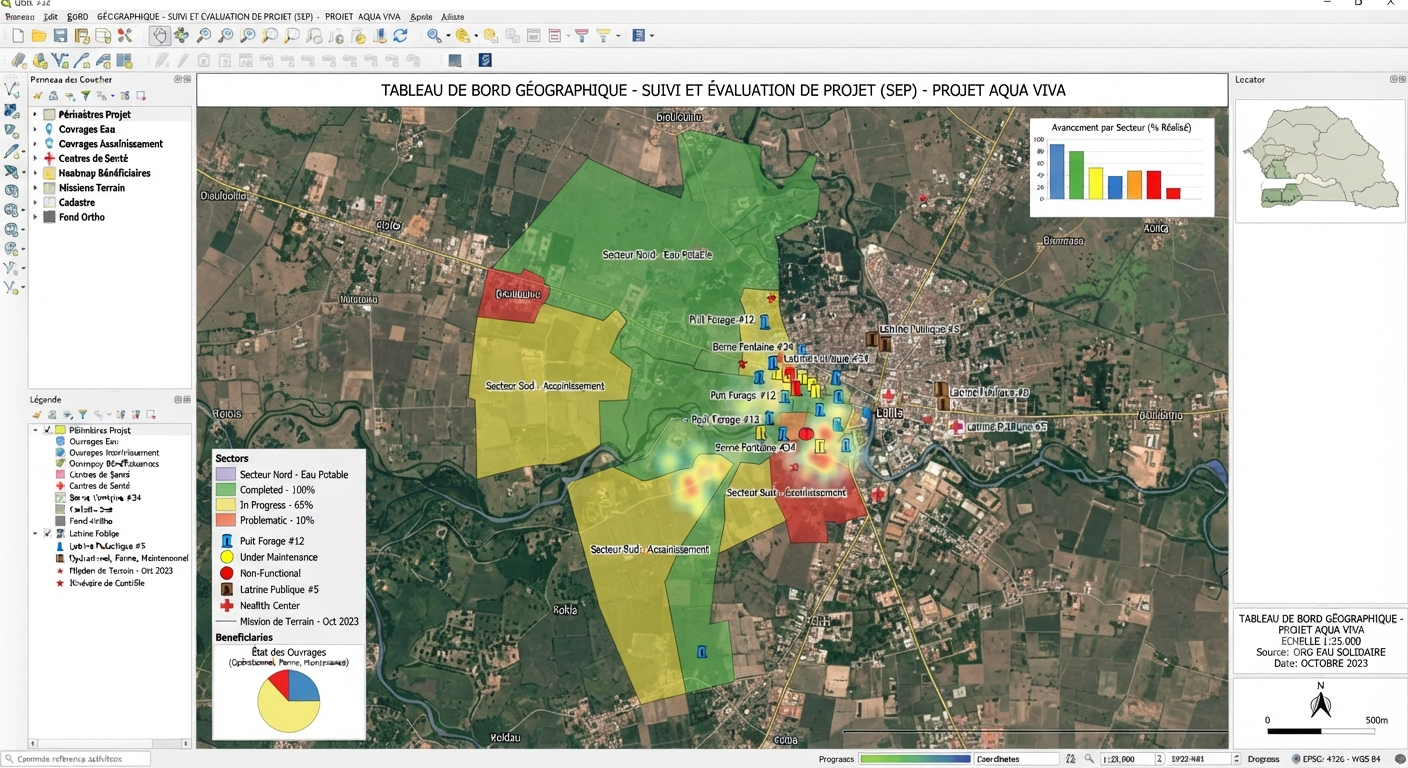1408x768 pixels.
Task: Click the filter funnel in Couches panel toolbar
Action: (85, 96)
